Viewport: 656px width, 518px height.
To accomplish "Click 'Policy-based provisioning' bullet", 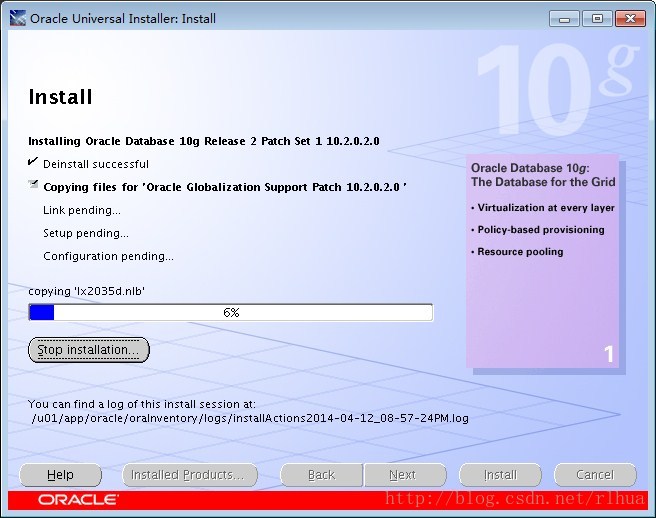I will click(x=538, y=230).
